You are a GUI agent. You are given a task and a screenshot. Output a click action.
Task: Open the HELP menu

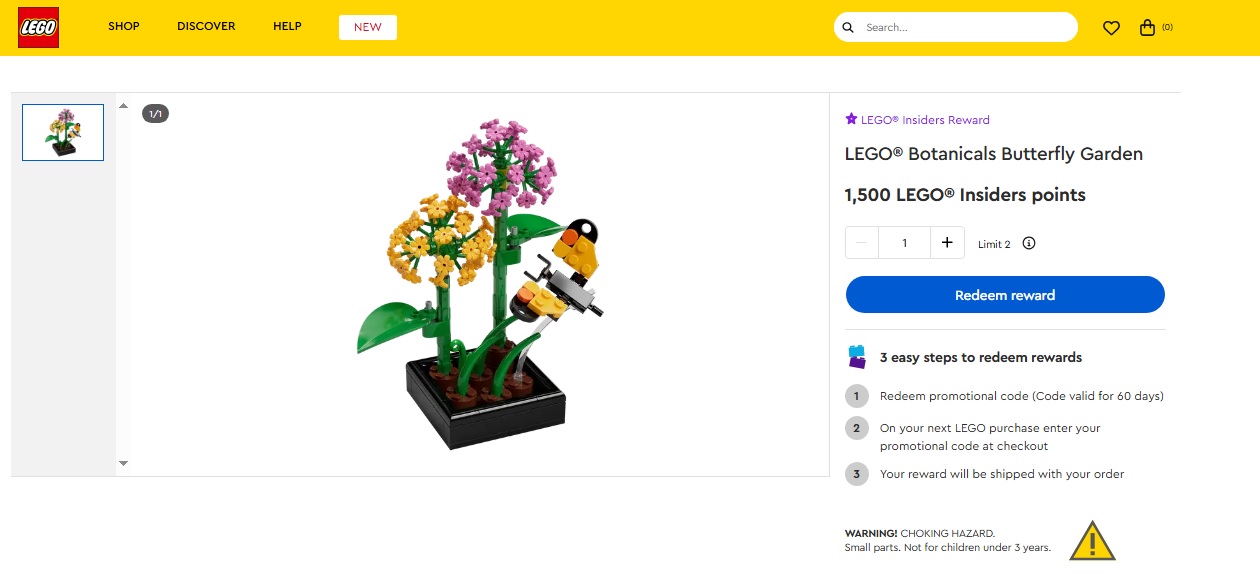287,26
